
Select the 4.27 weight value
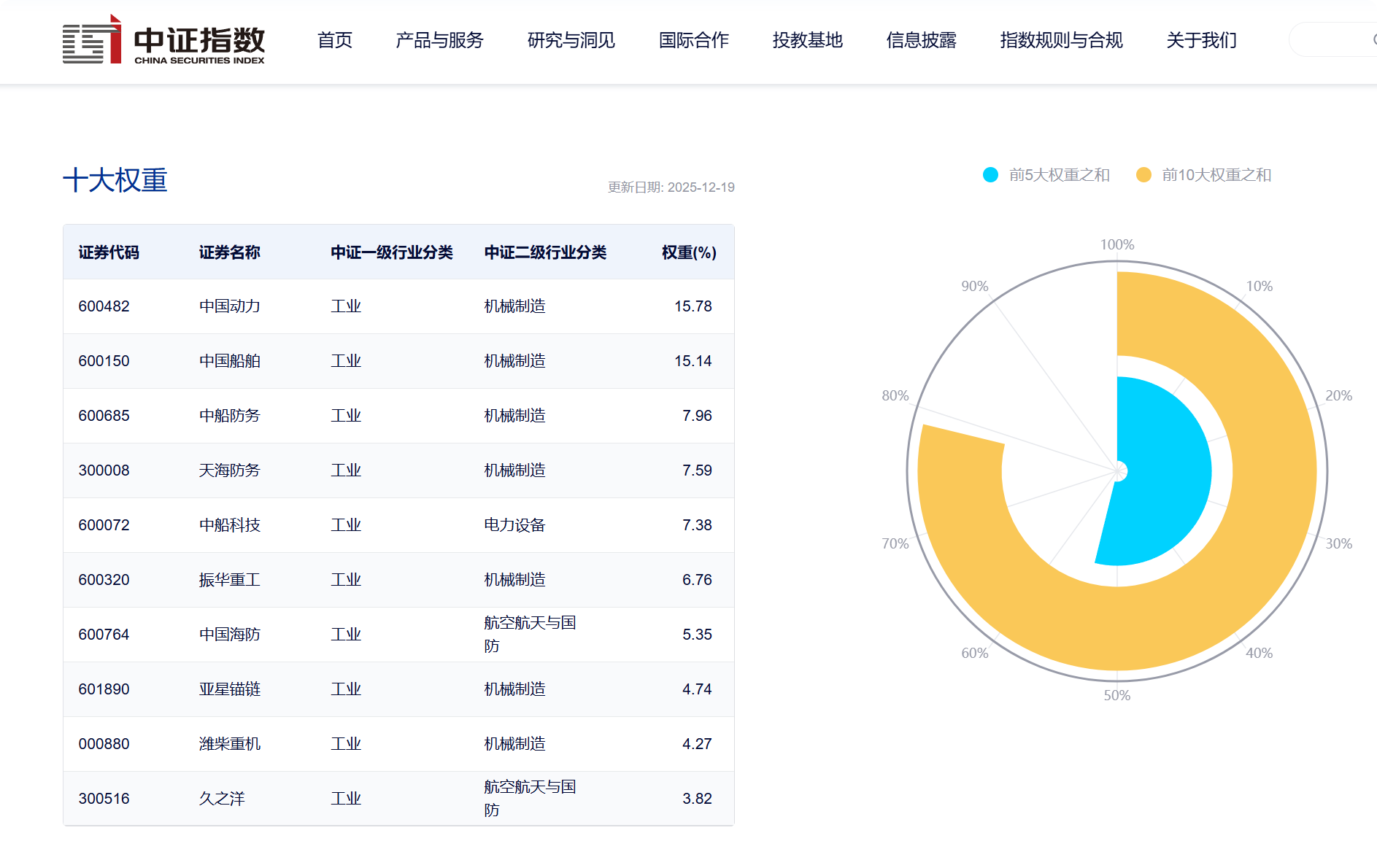(x=698, y=744)
